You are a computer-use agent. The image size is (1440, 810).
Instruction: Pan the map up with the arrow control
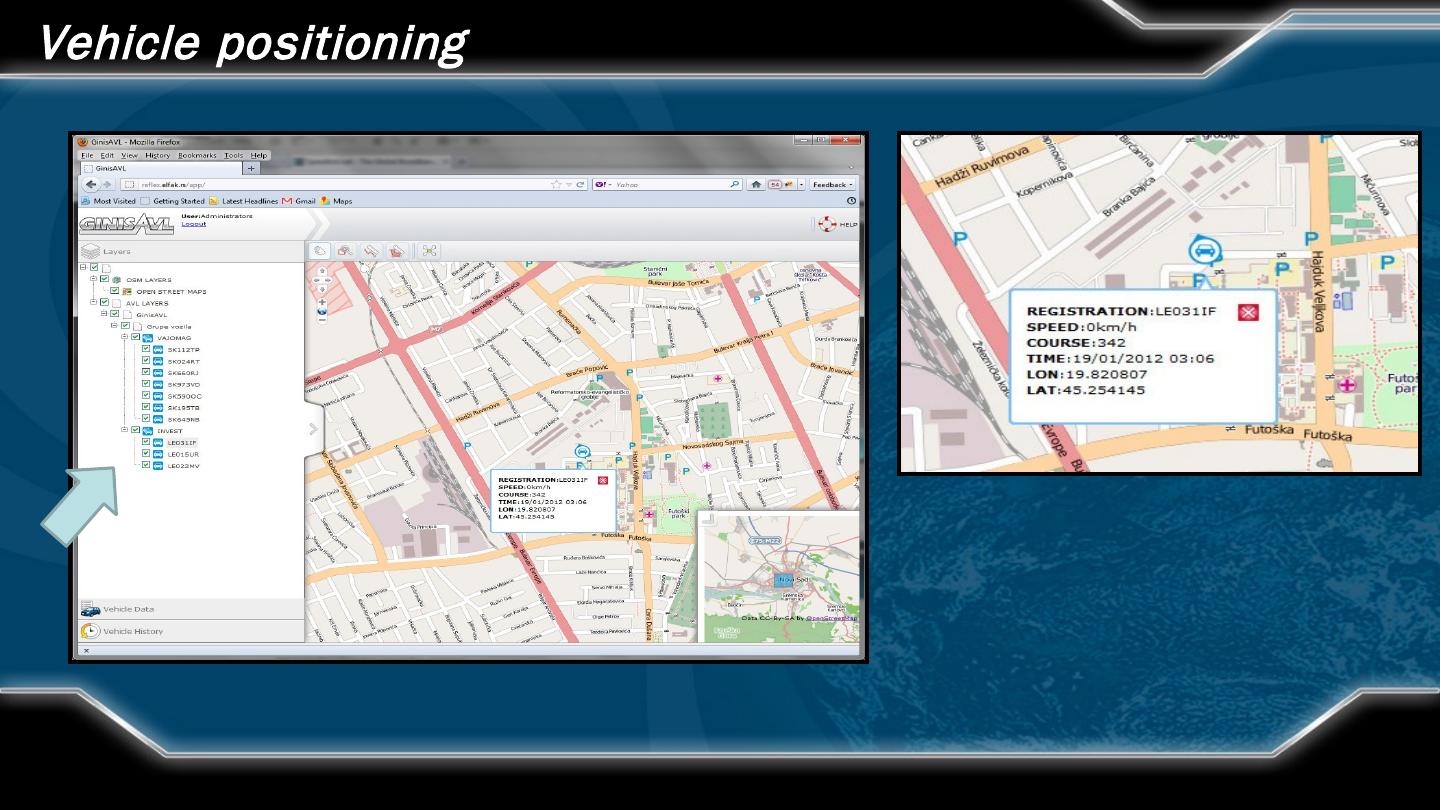(x=322, y=270)
